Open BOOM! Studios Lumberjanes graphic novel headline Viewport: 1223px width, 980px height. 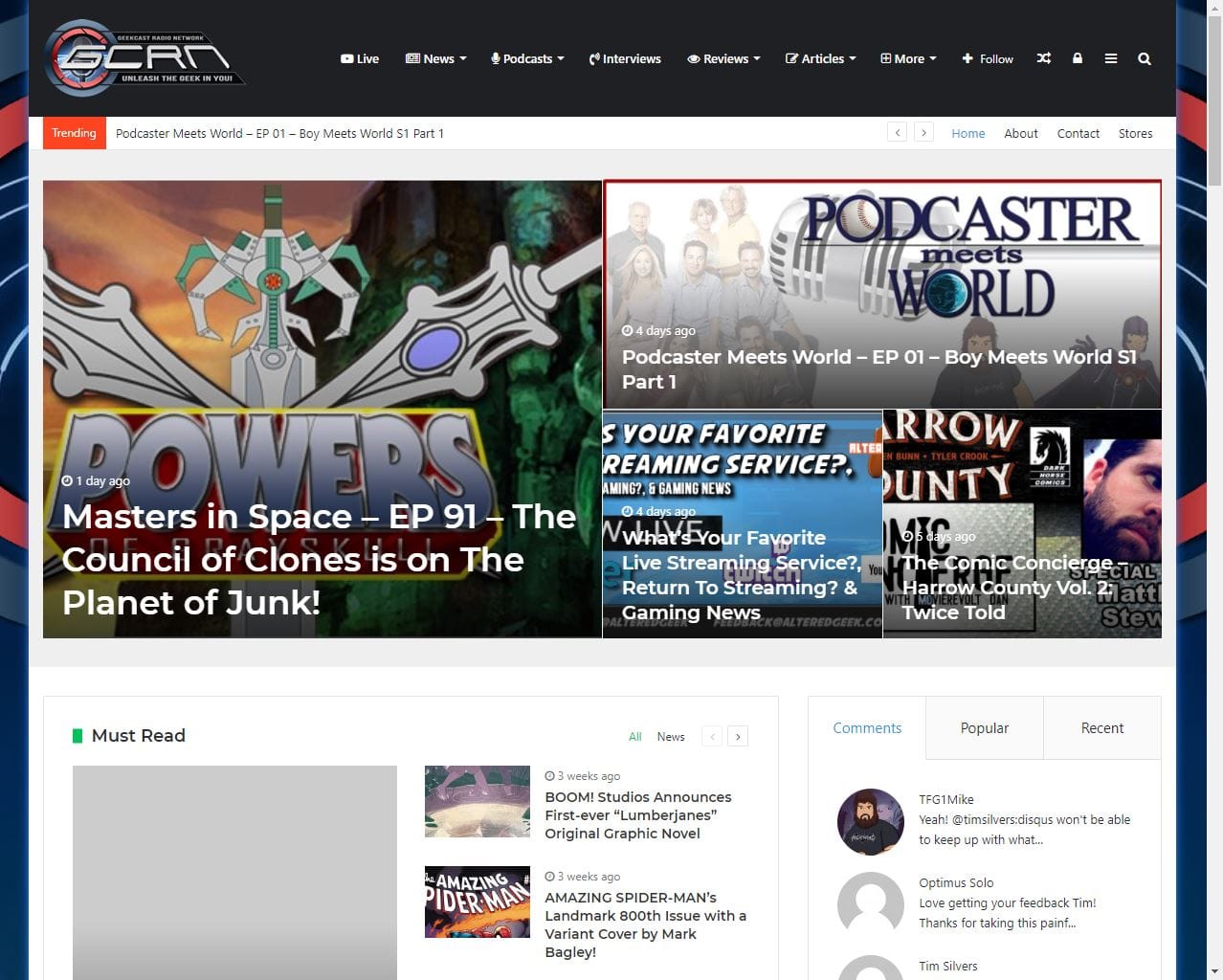pos(638,814)
